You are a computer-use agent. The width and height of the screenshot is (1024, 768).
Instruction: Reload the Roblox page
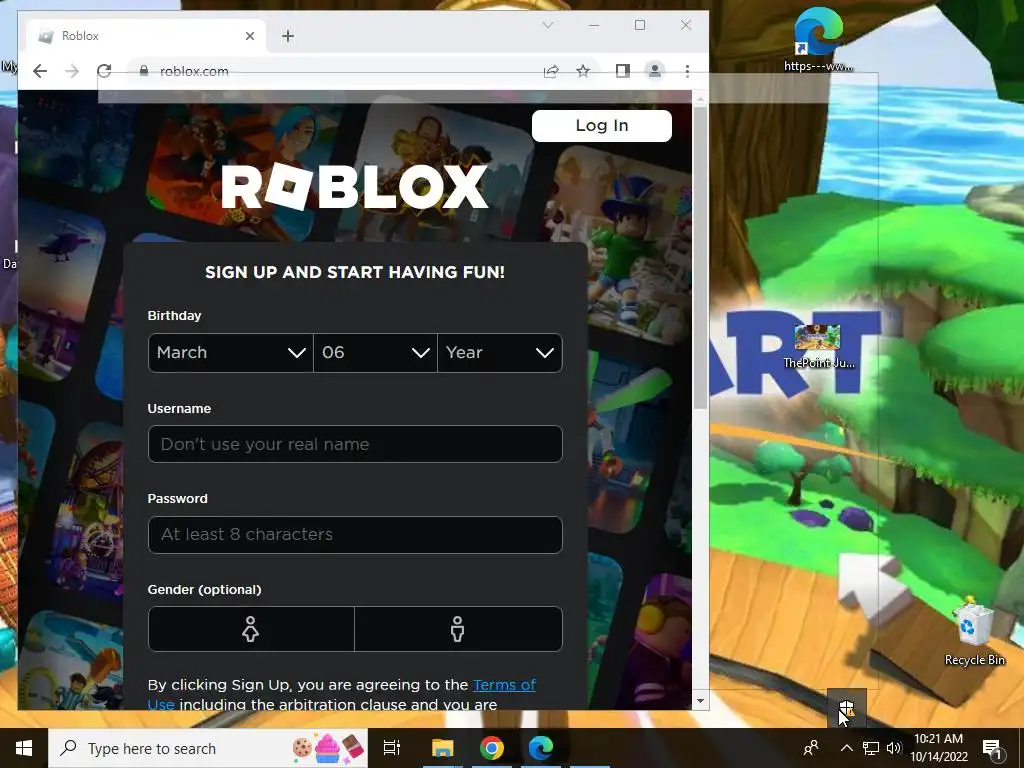click(104, 71)
